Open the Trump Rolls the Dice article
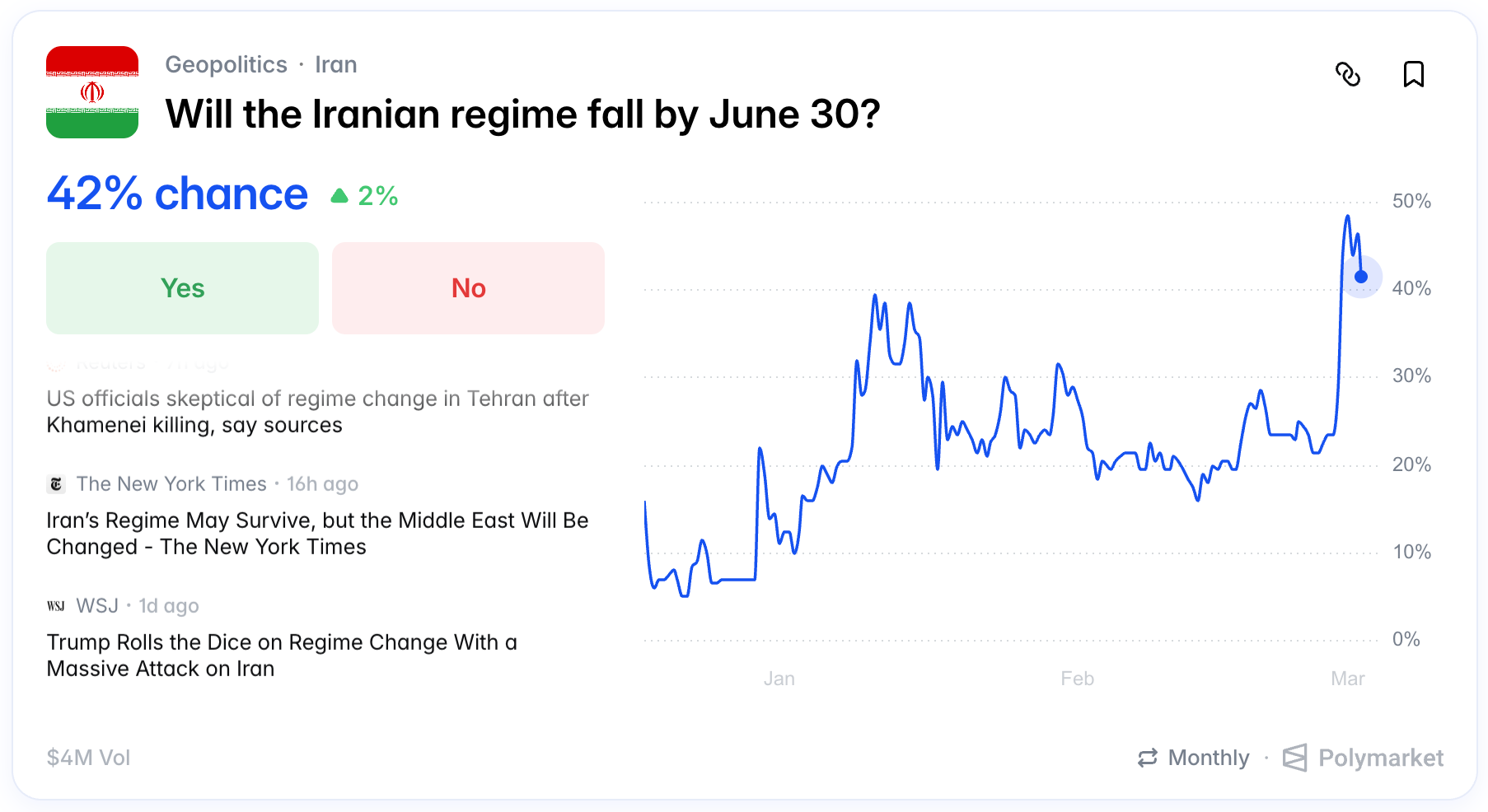The image size is (1488, 812). 282,656
